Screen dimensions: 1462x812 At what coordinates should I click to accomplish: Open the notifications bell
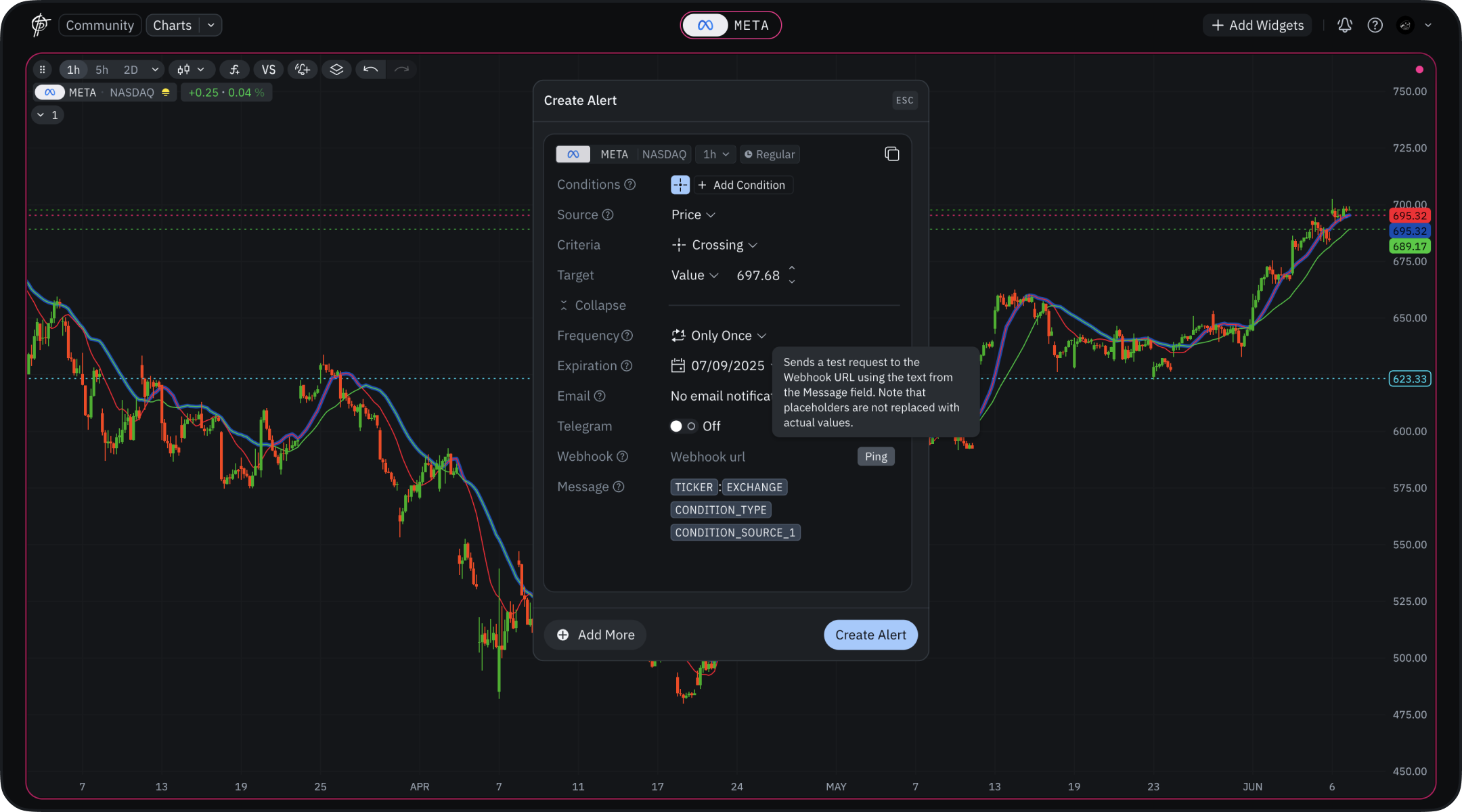tap(1344, 25)
